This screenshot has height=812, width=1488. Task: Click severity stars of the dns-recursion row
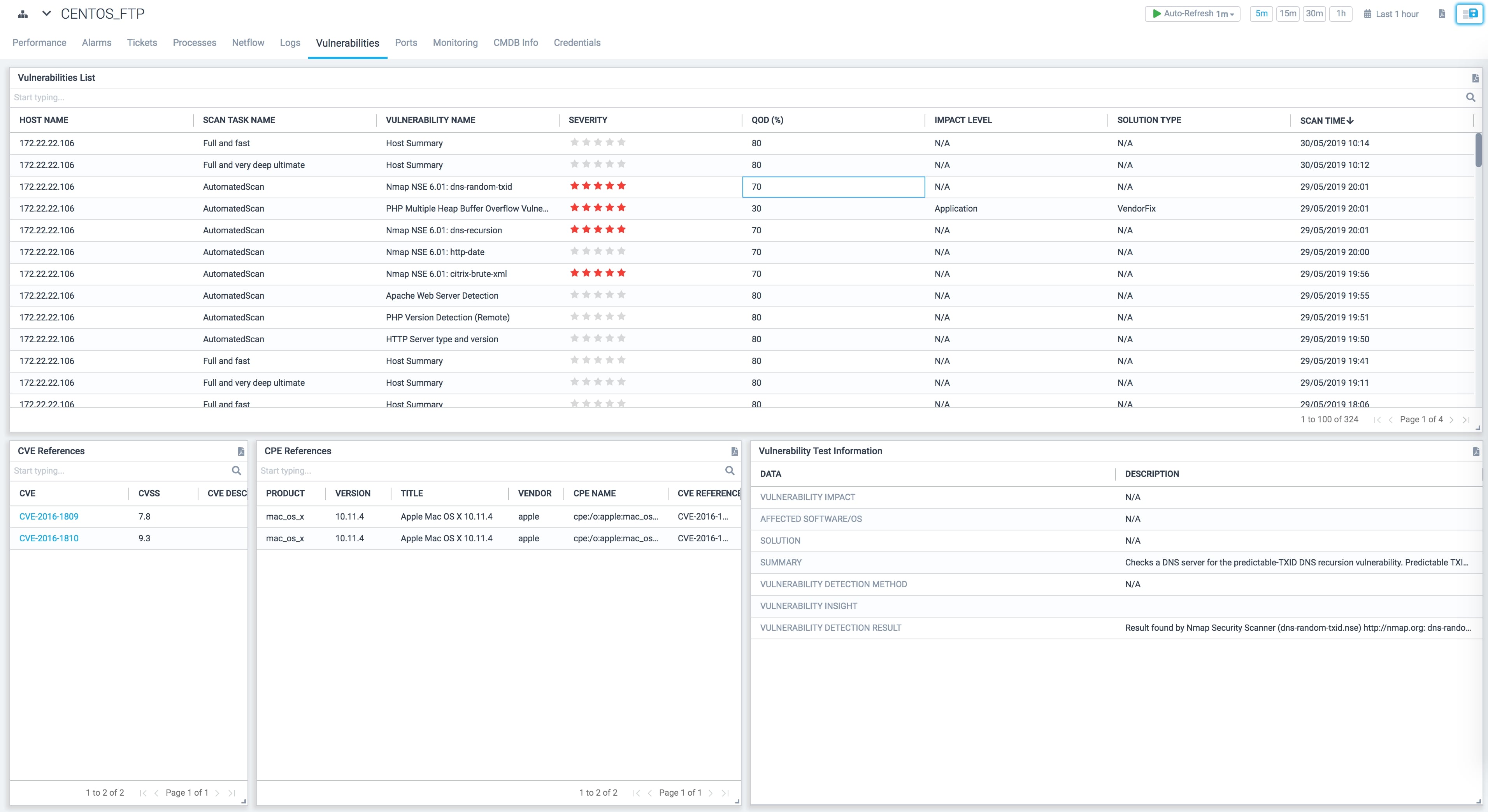(598, 230)
